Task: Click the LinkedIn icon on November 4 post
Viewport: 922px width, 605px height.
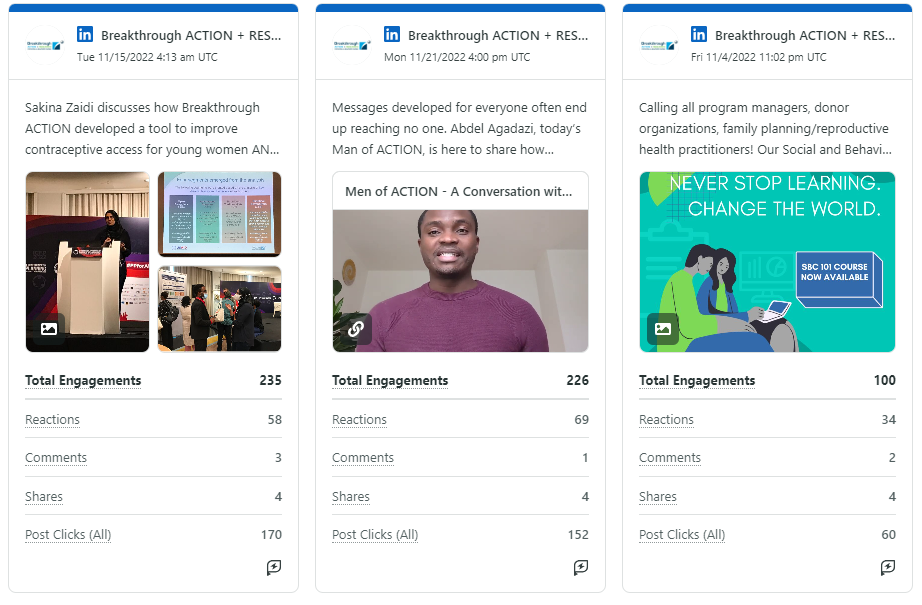Action: pos(699,35)
